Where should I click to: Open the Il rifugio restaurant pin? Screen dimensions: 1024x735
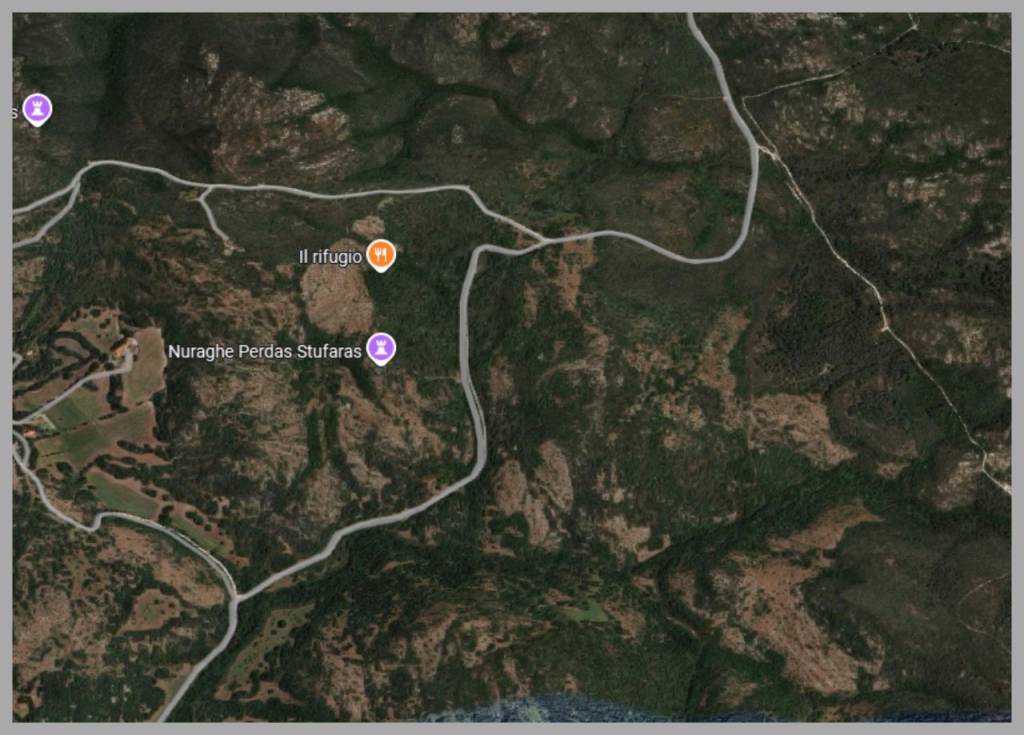click(x=381, y=255)
